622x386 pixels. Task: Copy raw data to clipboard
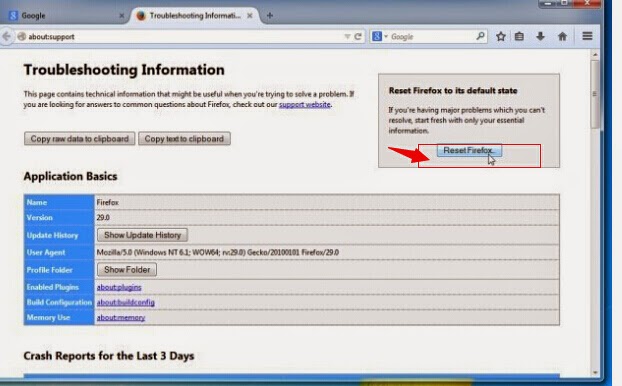click(x=79, y=139)
